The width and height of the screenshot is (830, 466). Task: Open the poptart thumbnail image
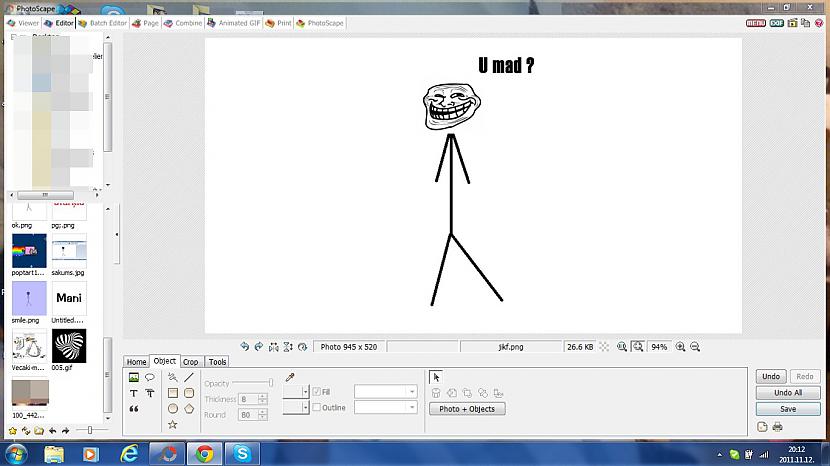click(29, 251)
